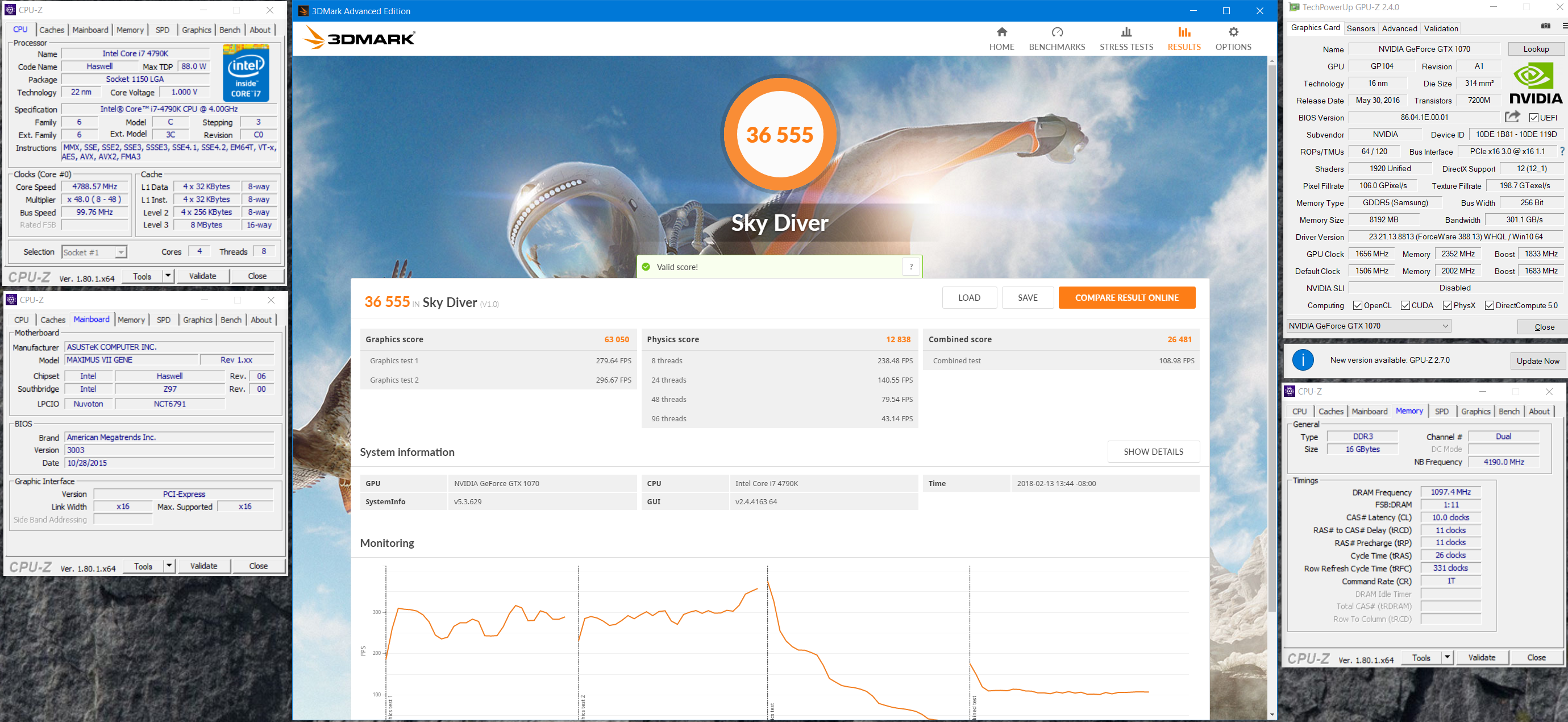Toggle the OpenCL checkbox

tap(1357, 306)
